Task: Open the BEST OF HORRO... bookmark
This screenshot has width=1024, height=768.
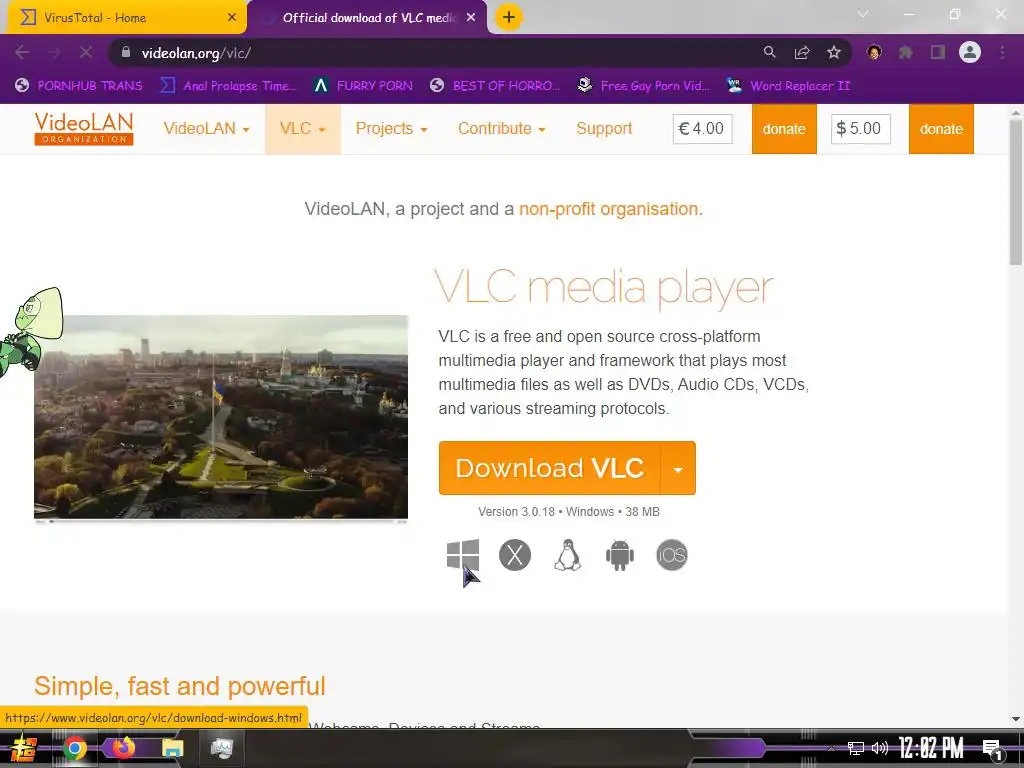Action: pos(496,86)
